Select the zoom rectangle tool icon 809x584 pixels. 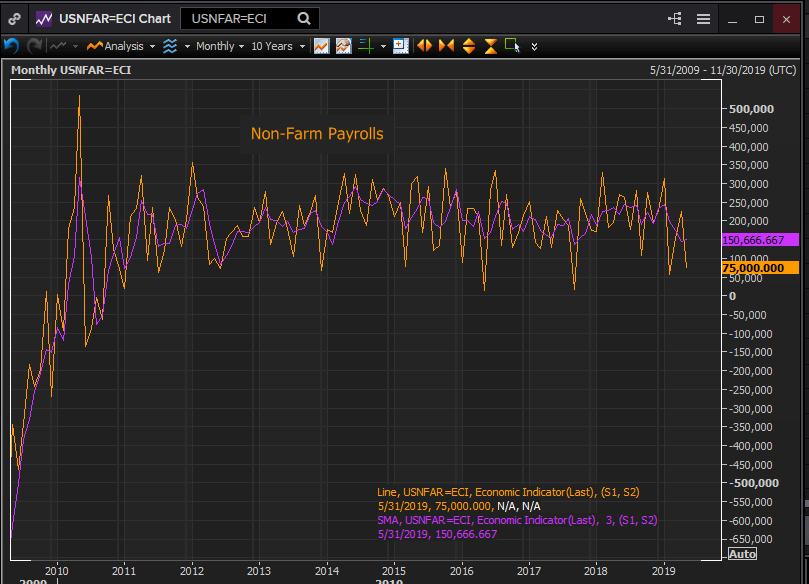coord(513,46)
